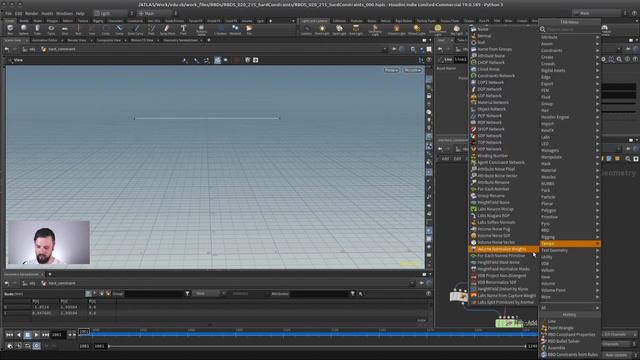The width and height of the screenshot is (640, 360).
Task: Click the Spot Light shelf tool
Action: (x=339, y=29)
